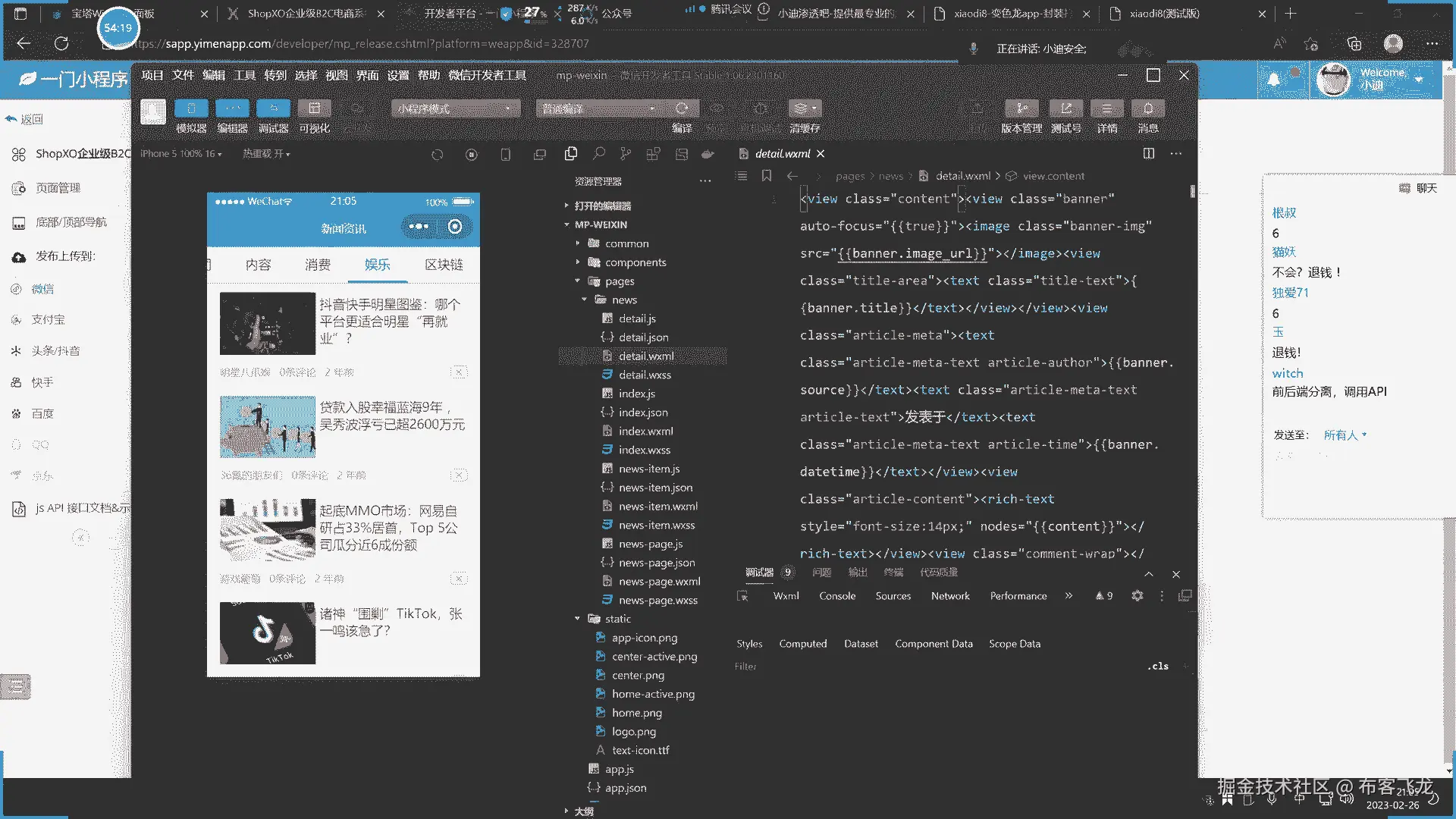The width and height of the screenshot is (1456, 819).
Task: Click the compile refresh icon
Action: [x=682, y=108]
